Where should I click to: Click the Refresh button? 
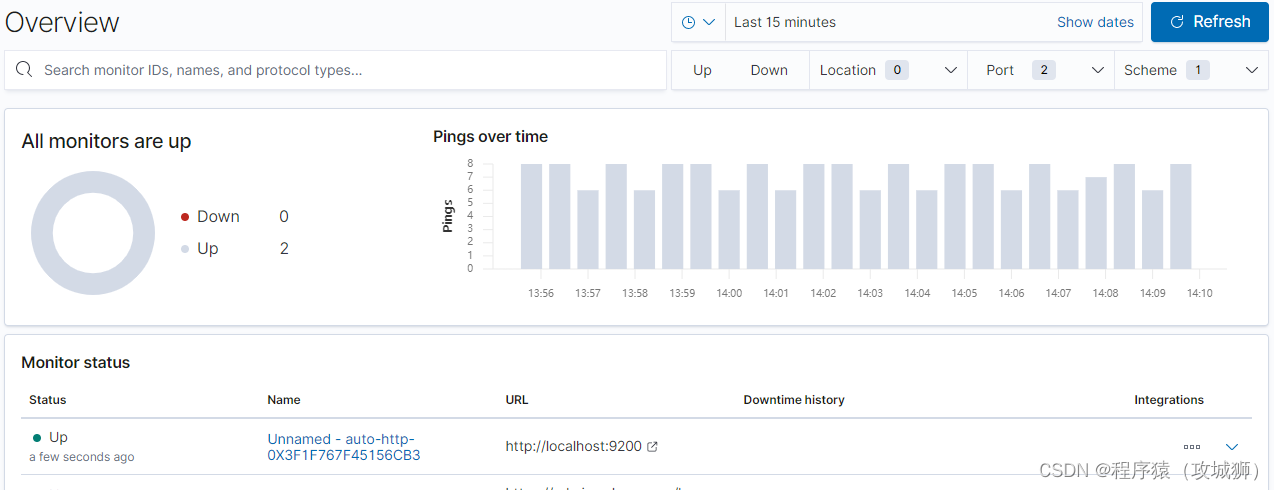coord(1210,22)
